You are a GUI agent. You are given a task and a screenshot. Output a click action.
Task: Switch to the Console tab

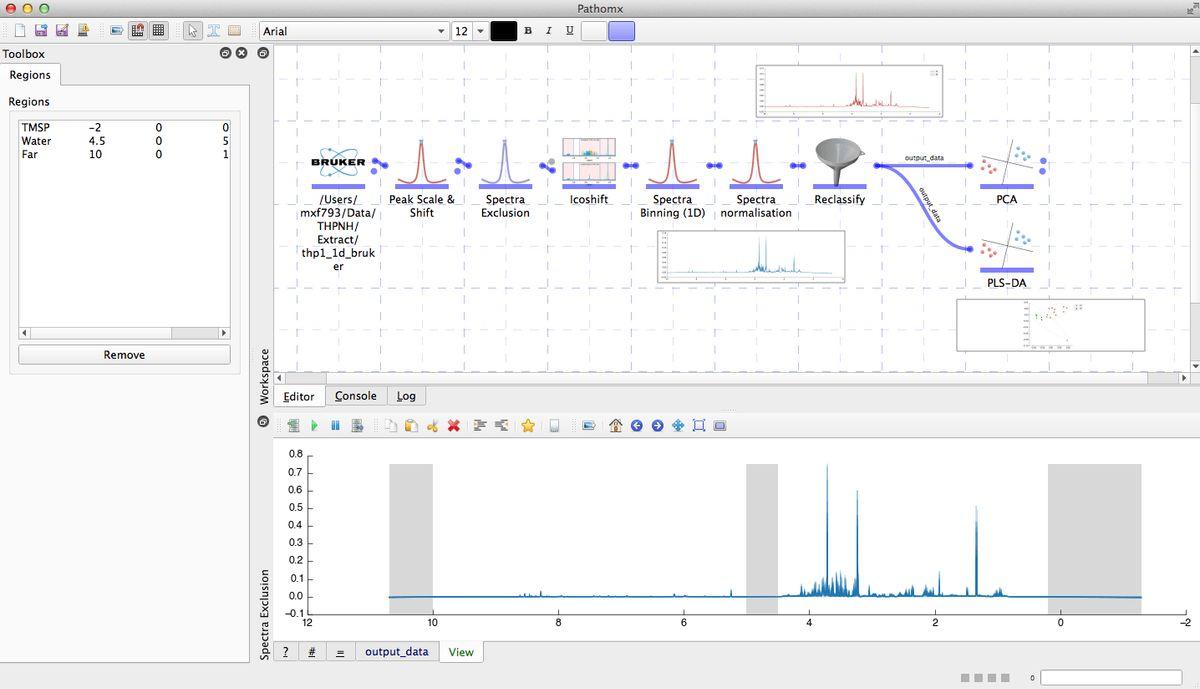(x=355, y=396)
